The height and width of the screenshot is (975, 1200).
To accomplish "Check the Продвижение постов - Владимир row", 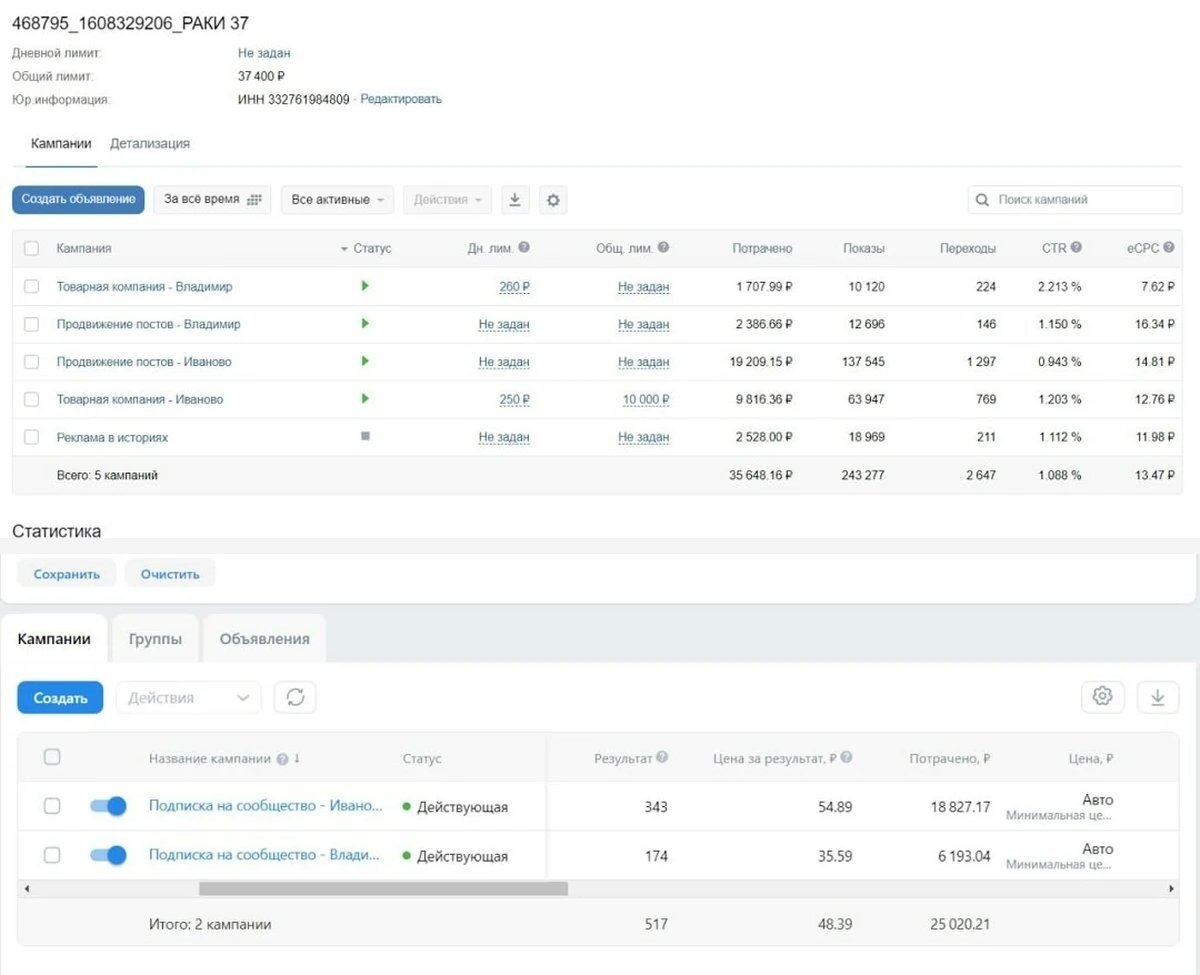I will pos(31,324).
